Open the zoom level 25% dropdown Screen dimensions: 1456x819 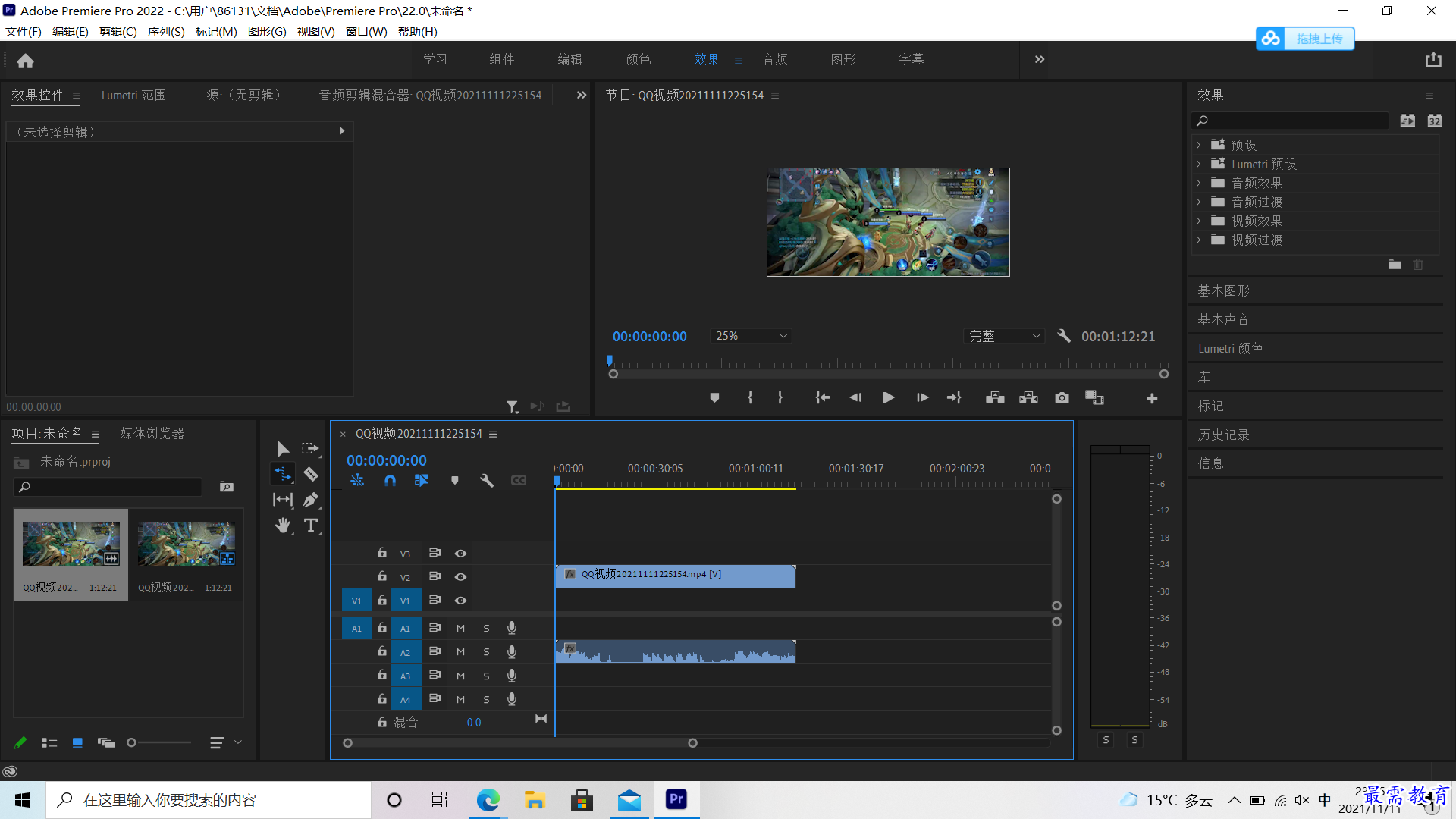(751, 335)
